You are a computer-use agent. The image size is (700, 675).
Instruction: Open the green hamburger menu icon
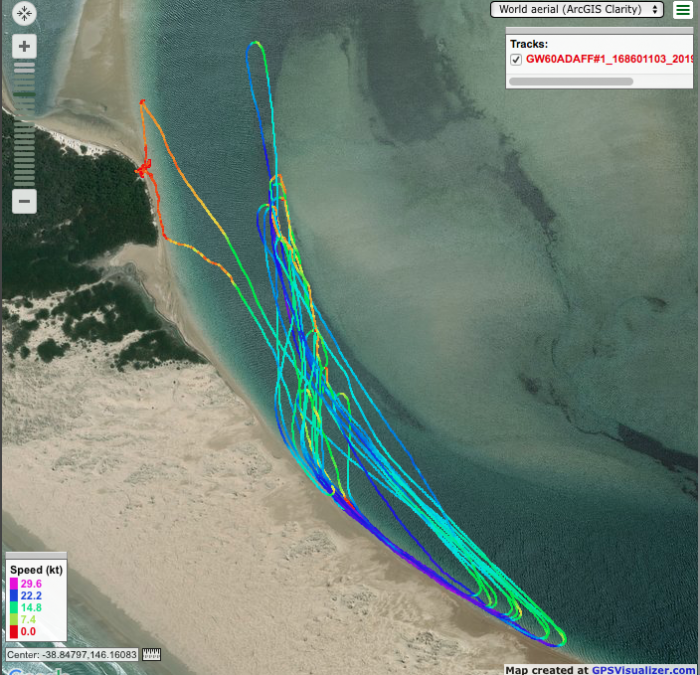(682, 10)
